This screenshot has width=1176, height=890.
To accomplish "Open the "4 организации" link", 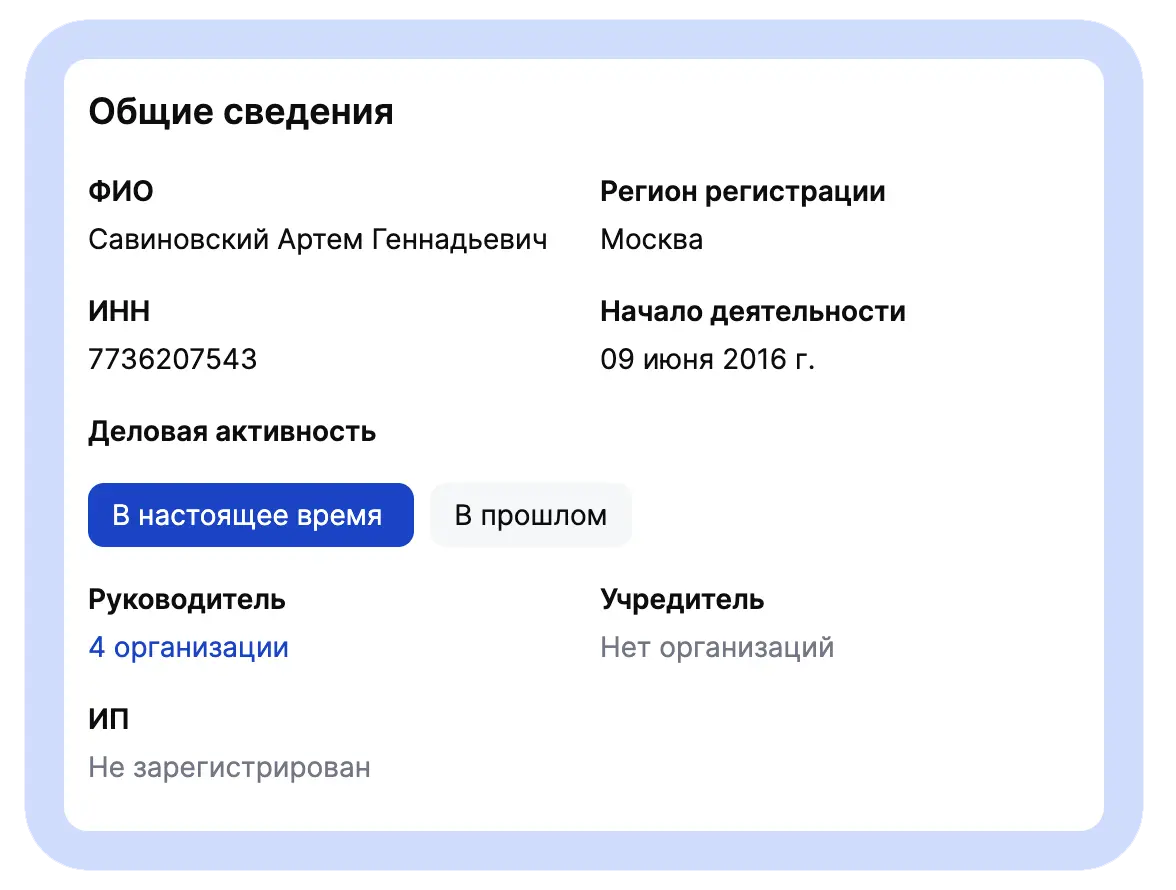I will pyautogui.click(x=188, y=647).
